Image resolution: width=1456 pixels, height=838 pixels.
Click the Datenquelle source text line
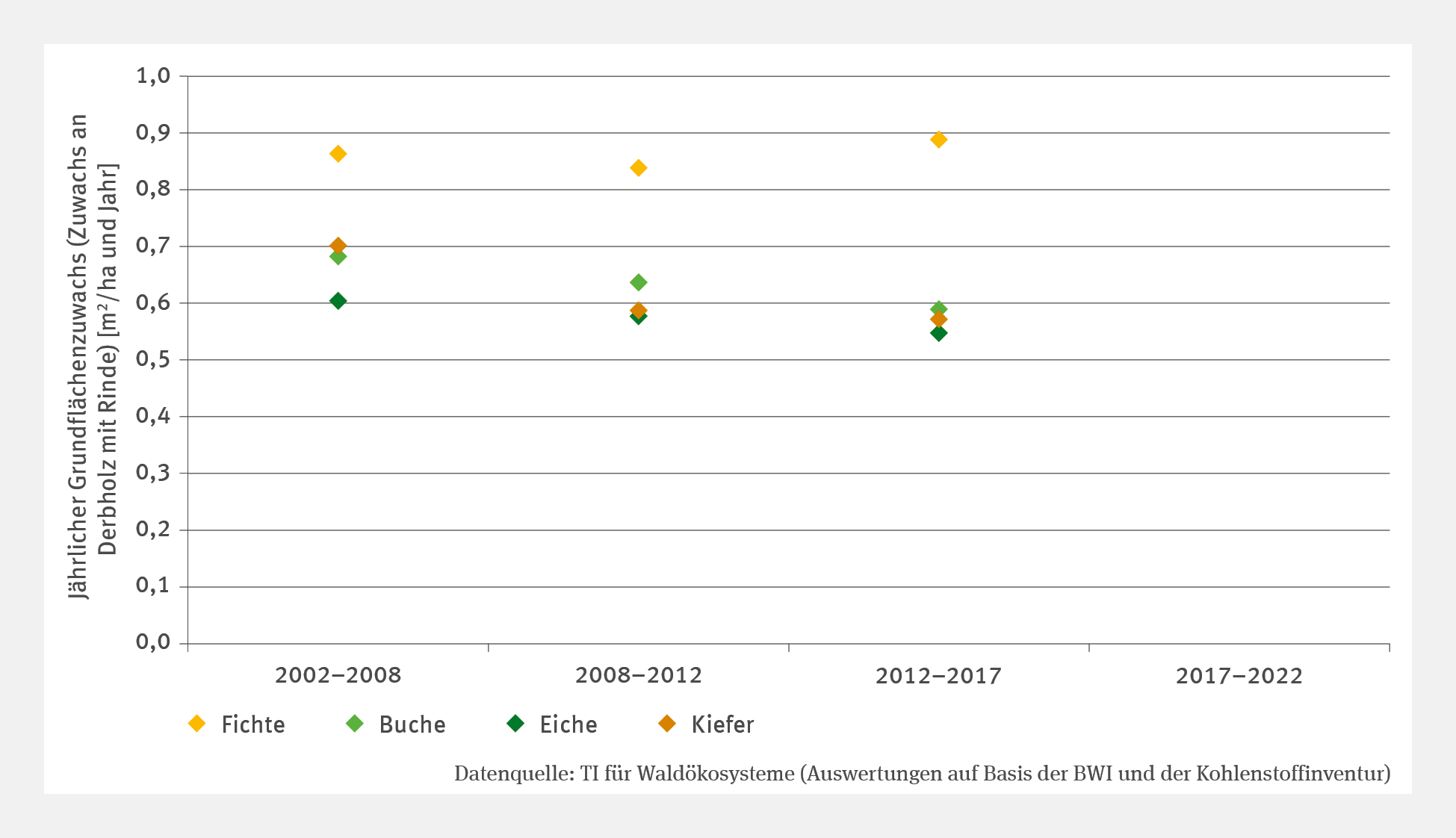(922, 773)
